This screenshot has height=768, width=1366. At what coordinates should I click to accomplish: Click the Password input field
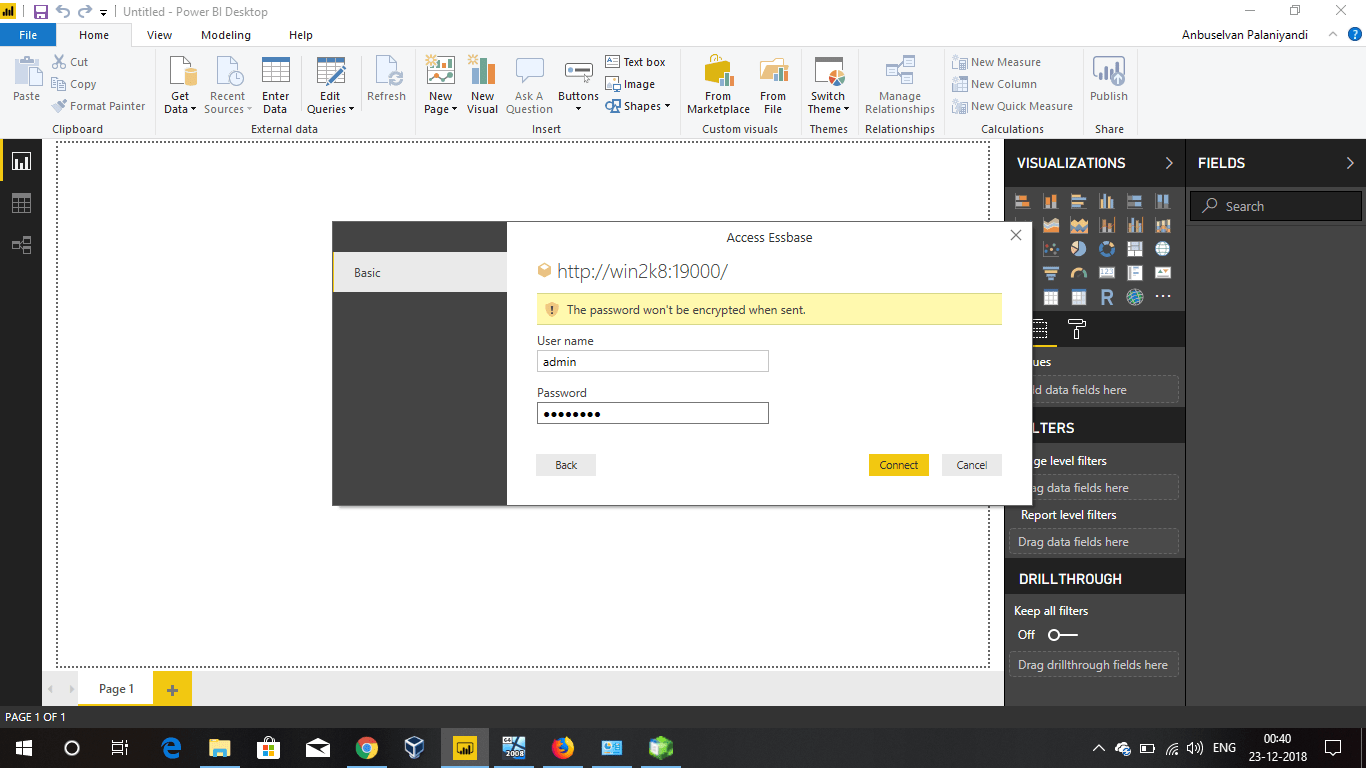652,413
